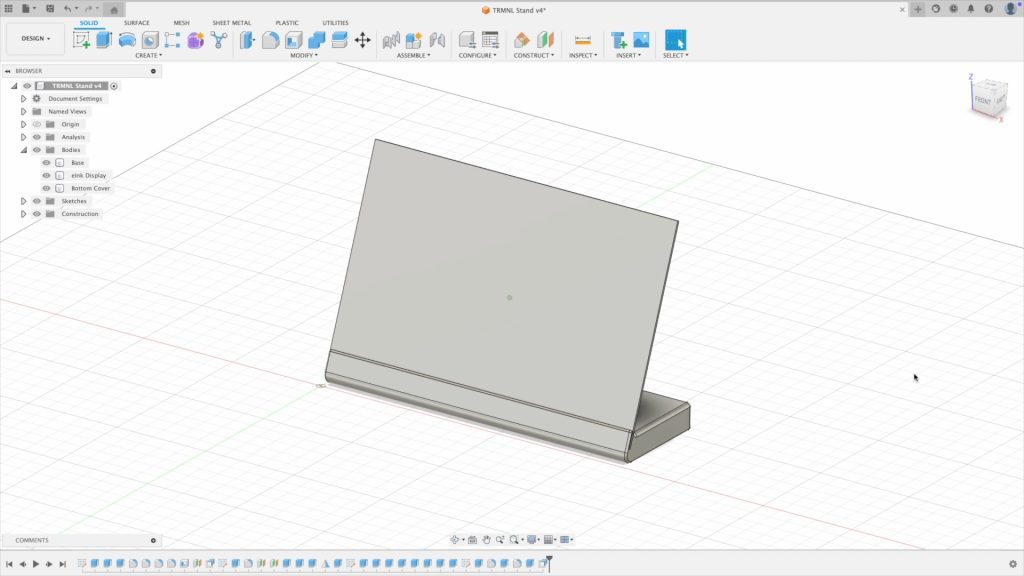Open the Create Sketch tool

click(81, 38)
